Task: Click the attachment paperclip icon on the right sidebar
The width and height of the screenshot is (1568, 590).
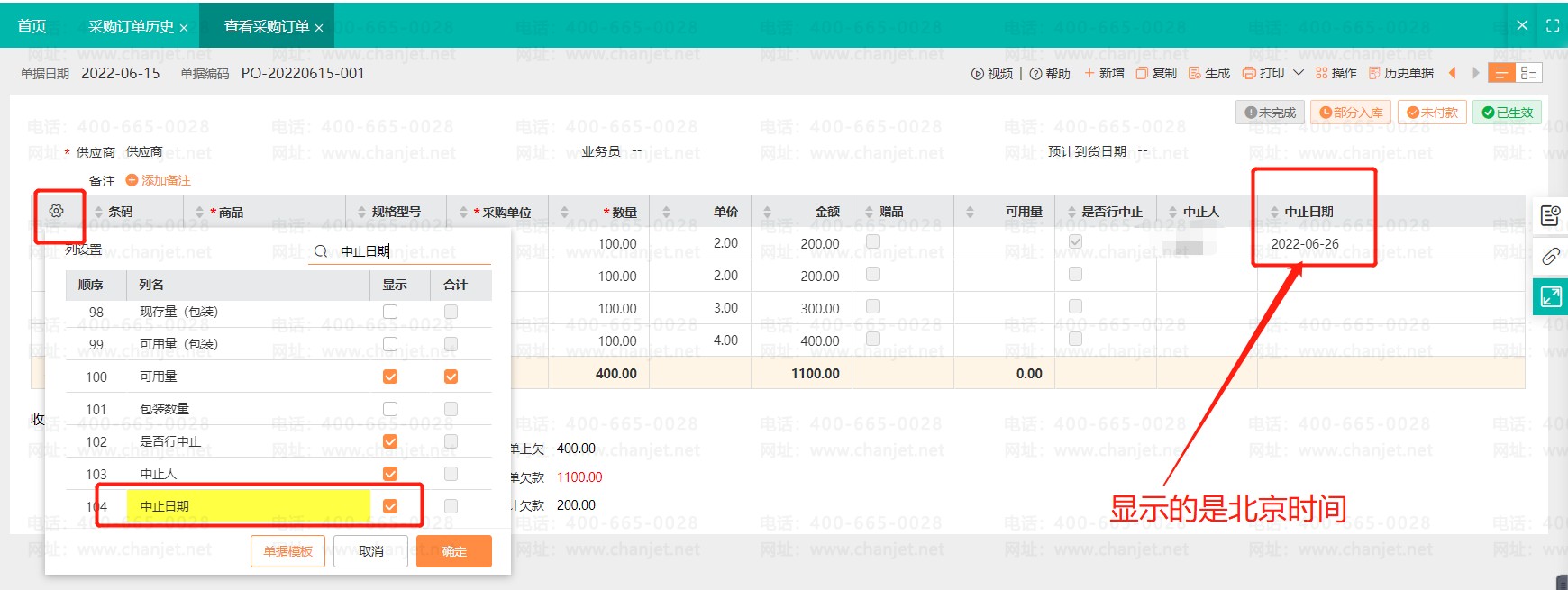Action: pos(1550,257)
